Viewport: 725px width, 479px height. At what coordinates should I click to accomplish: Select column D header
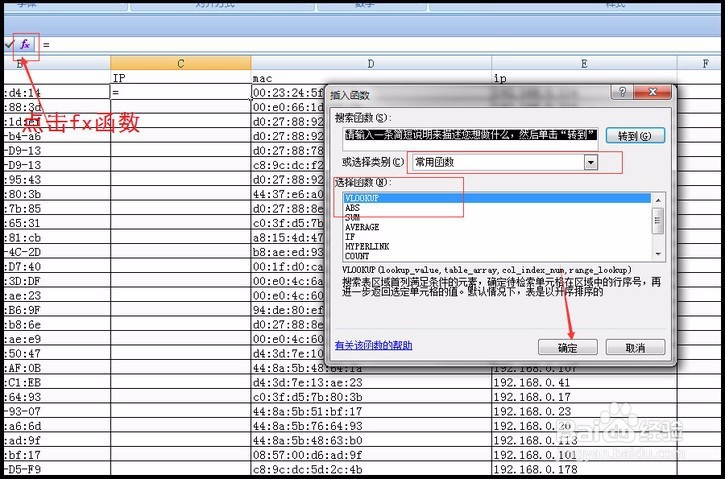[x=371, y=63]
